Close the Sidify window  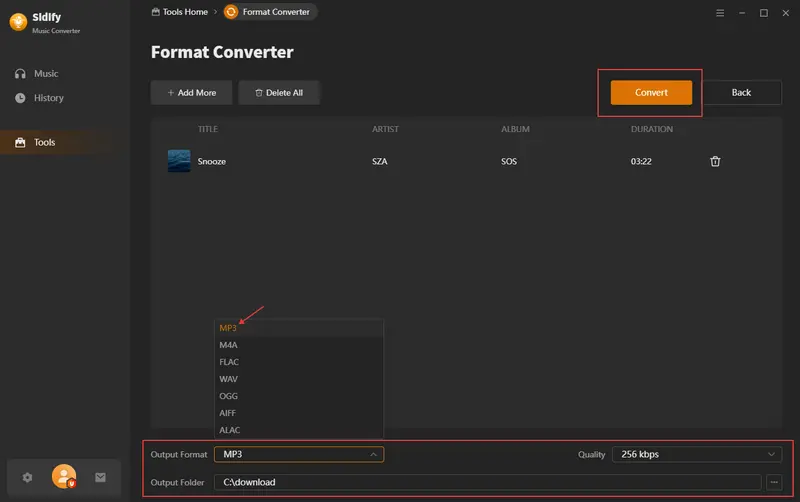[x=786, y=13]
